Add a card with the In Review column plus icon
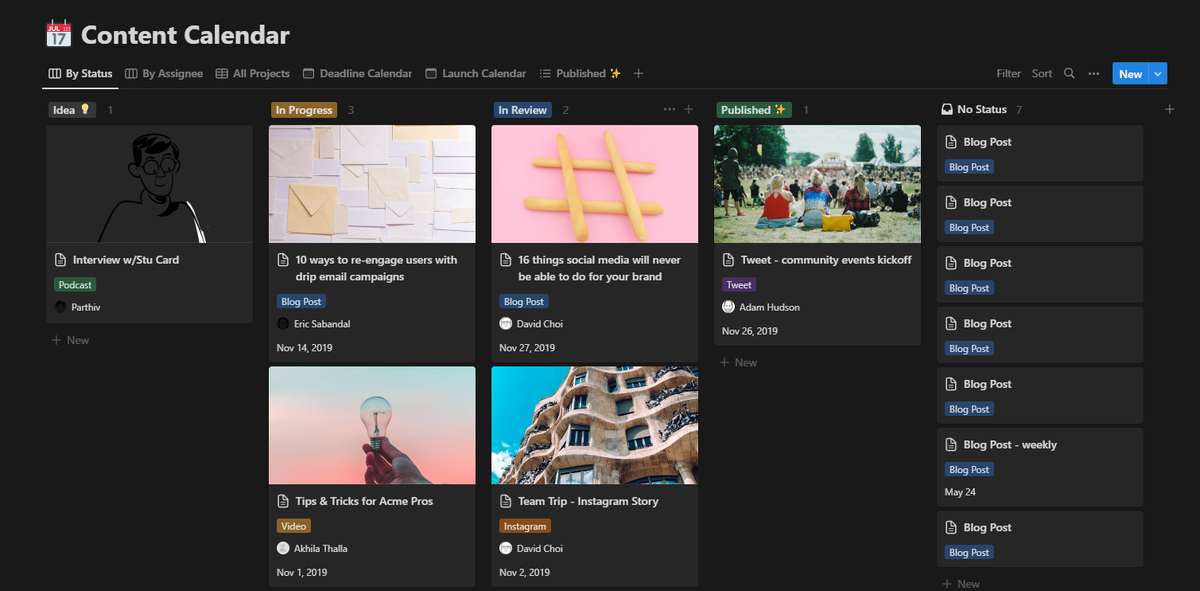Screen dimensions: 1200x591 (688, 109)
